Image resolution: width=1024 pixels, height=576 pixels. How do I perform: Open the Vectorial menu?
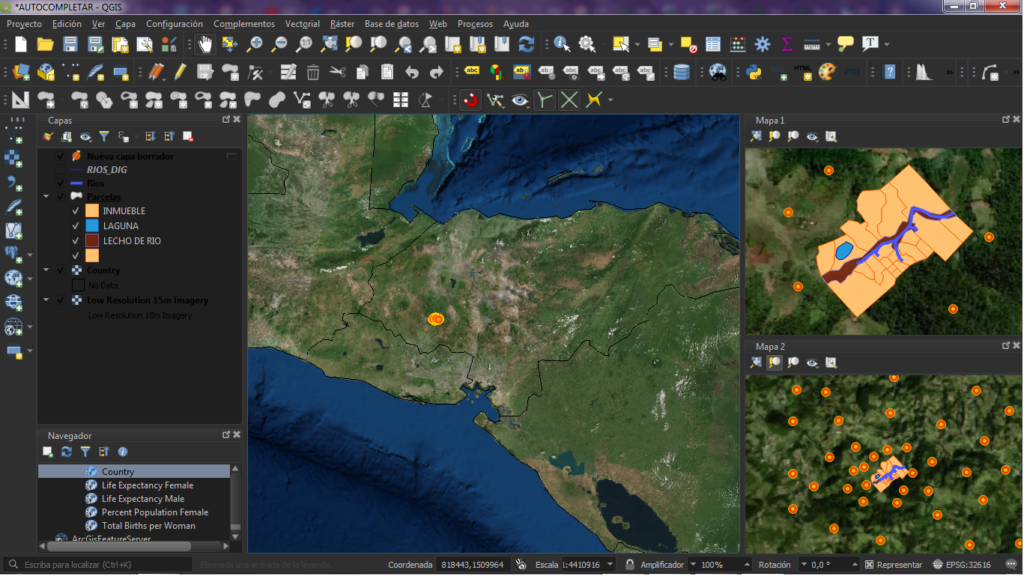pyautogui.click(x=302, y=23)
